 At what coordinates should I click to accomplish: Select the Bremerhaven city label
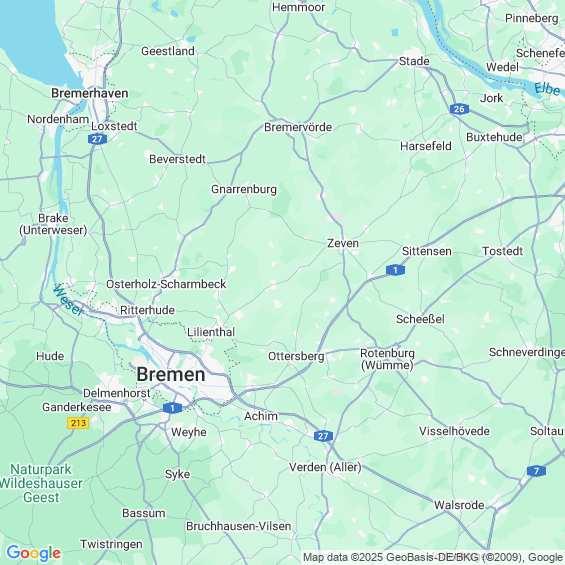pos(90,93)
